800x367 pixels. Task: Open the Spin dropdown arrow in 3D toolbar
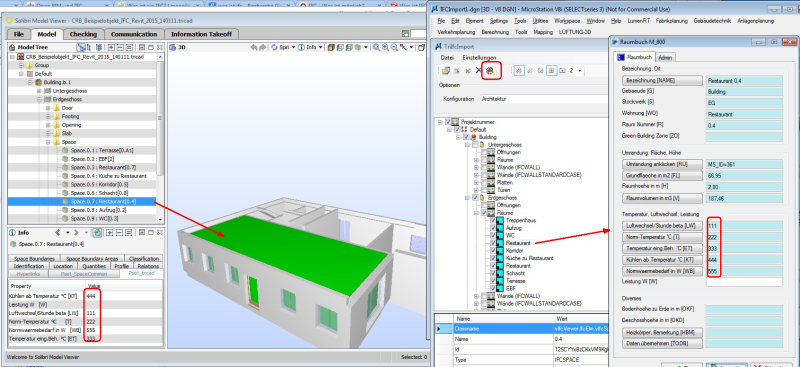coord(293,47)
